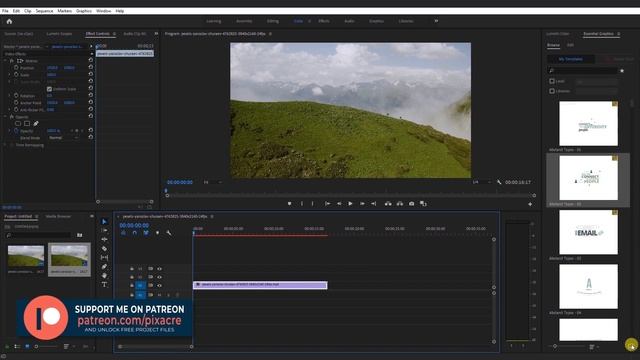Collapse the Motion effect group
Image resolution: width=640 pixels, height=360 pixels.
(5, 60)
